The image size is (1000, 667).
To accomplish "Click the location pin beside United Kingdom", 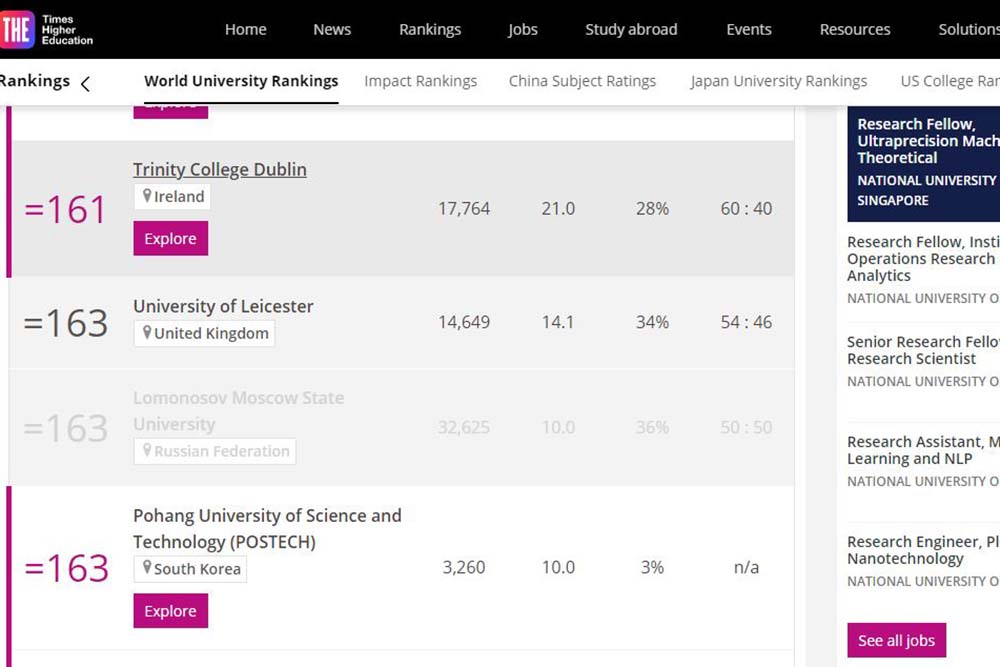I will [x=147, y=333].
